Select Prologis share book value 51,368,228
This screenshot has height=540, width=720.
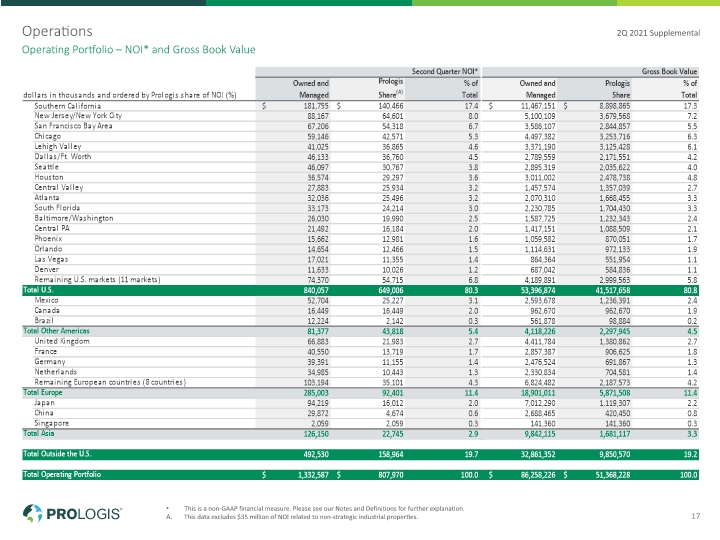tap(613, 475)
